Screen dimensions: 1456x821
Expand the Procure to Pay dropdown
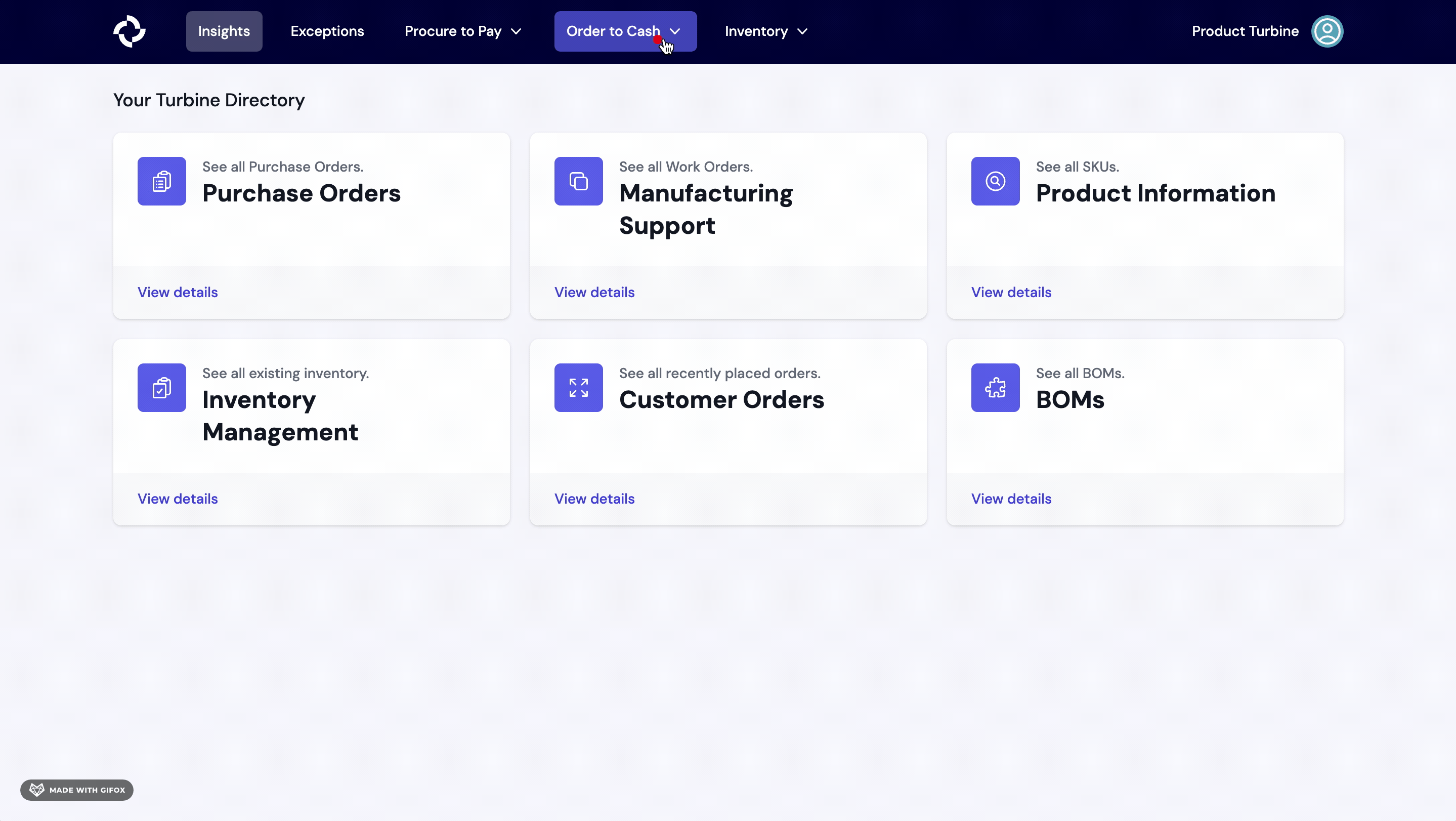[462, 31]
